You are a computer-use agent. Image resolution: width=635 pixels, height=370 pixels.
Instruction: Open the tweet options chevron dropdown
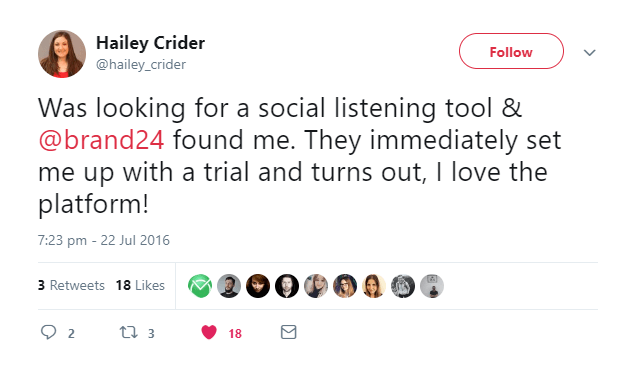coord(589,53)
